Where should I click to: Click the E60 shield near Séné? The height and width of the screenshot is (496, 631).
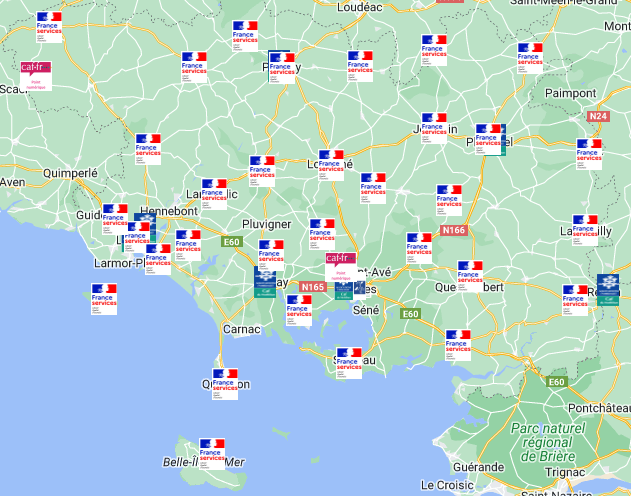410,314
